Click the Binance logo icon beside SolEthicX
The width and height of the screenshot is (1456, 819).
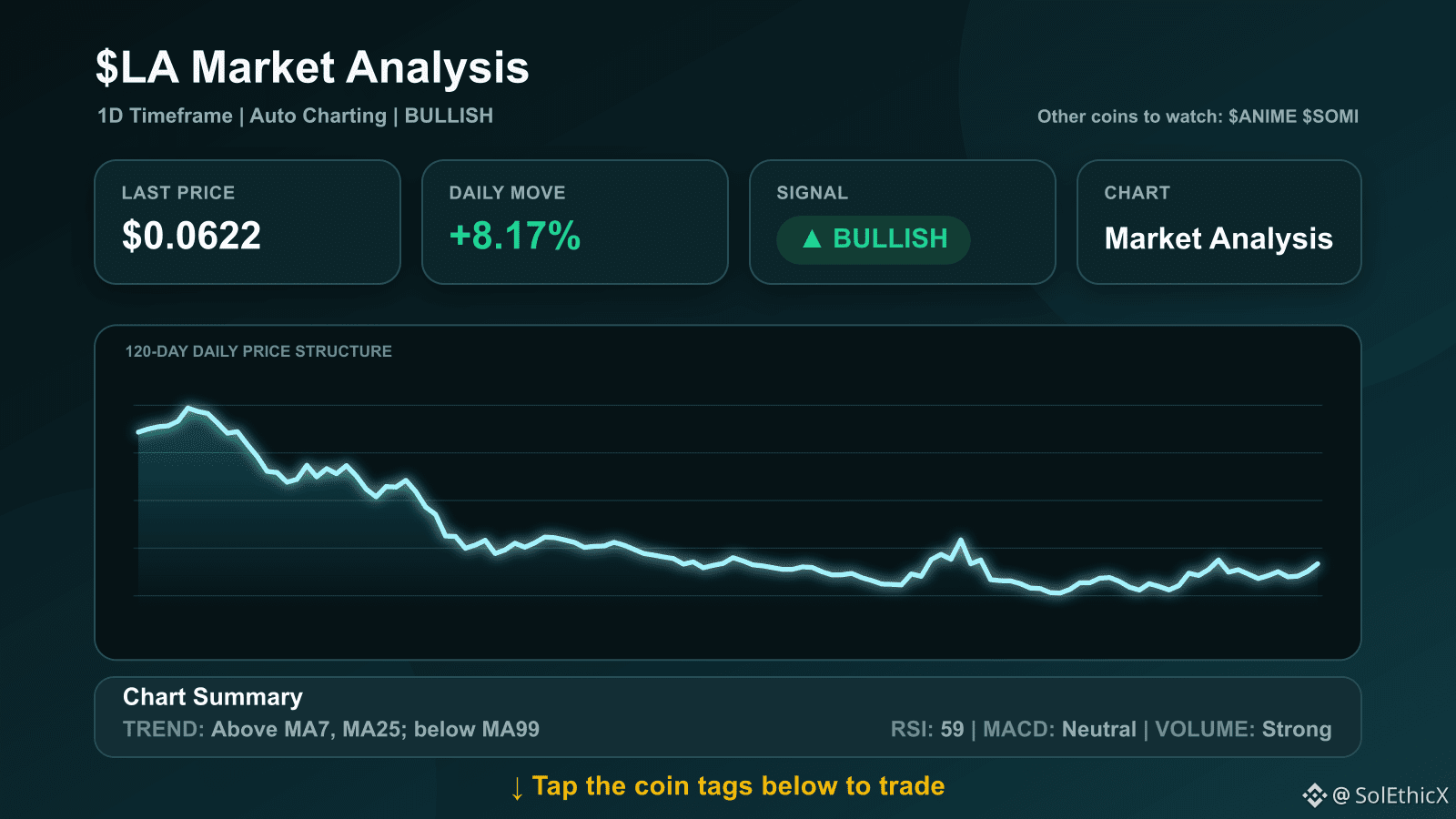point(1314,795)
